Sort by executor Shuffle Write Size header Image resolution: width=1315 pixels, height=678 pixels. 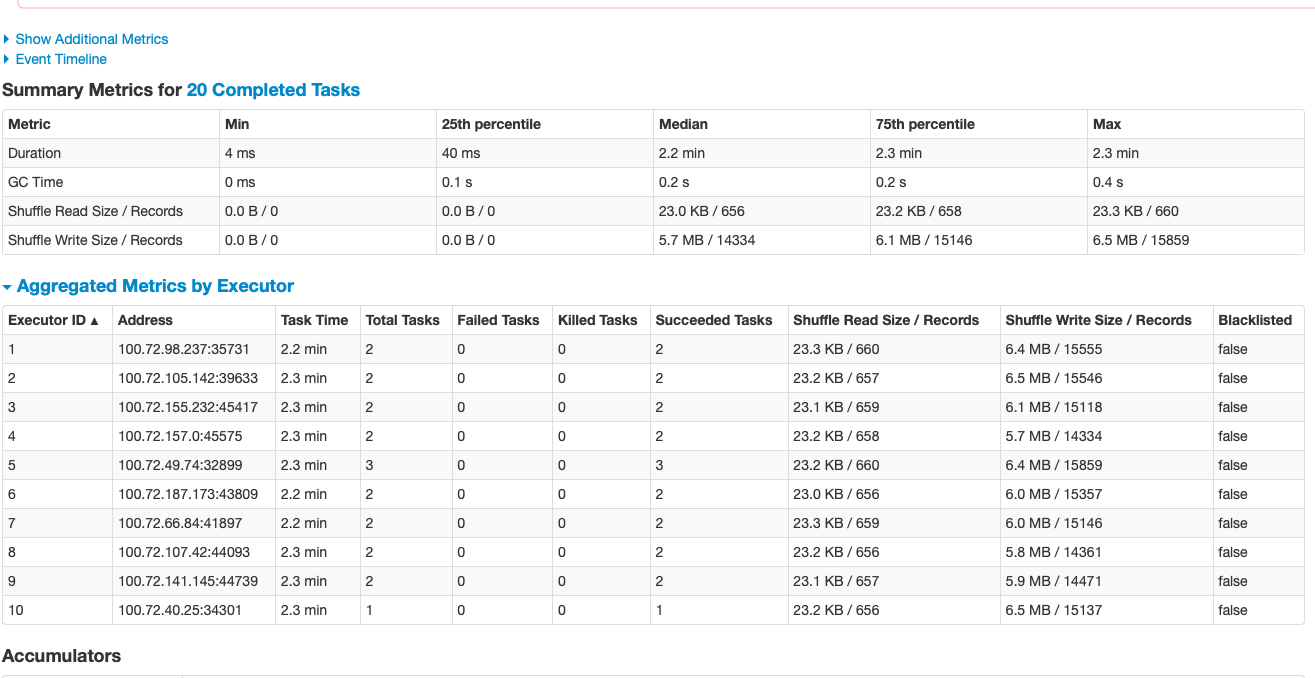click(x=1098, y=320)
